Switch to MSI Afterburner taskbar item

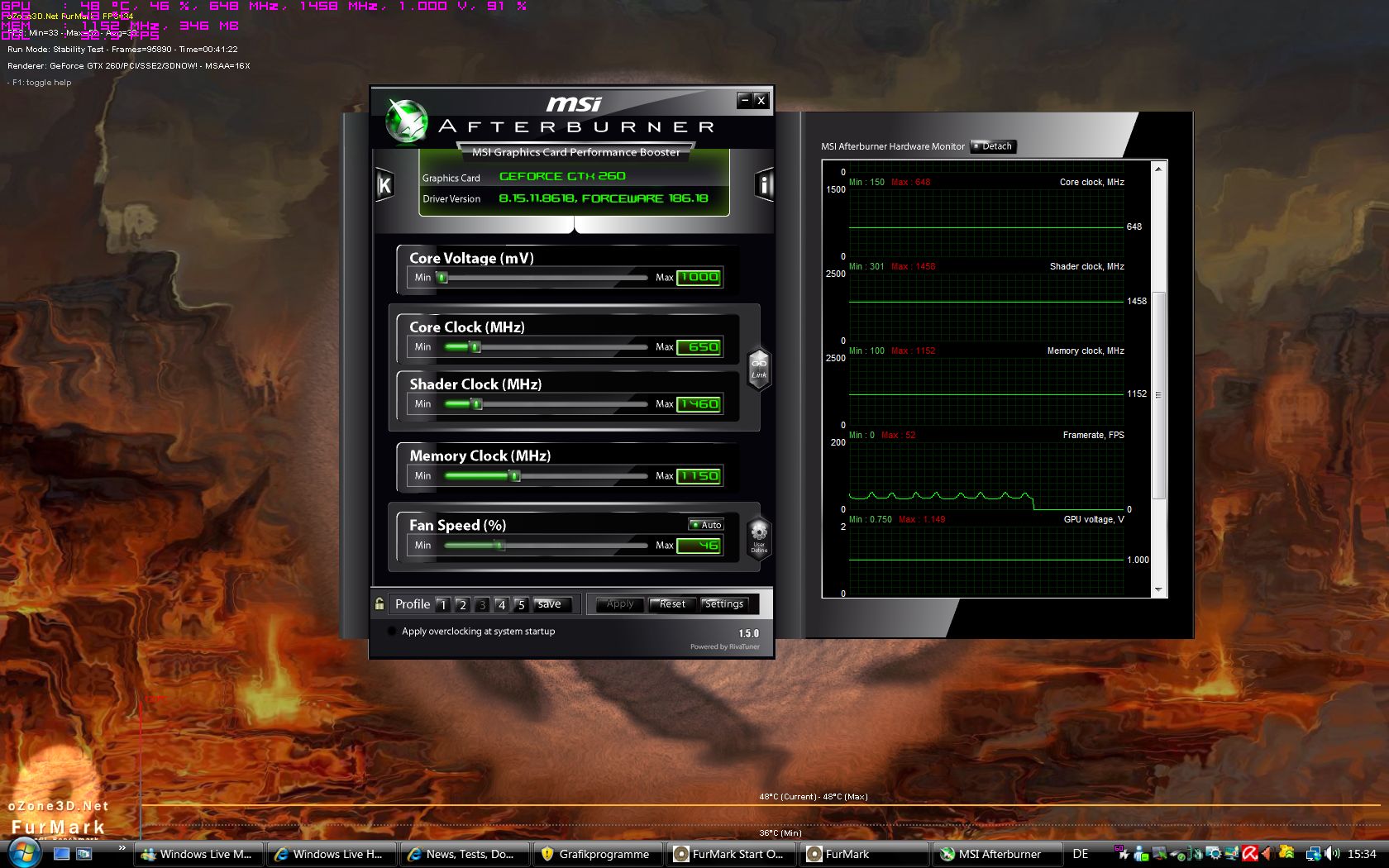(x=997, y=854)
